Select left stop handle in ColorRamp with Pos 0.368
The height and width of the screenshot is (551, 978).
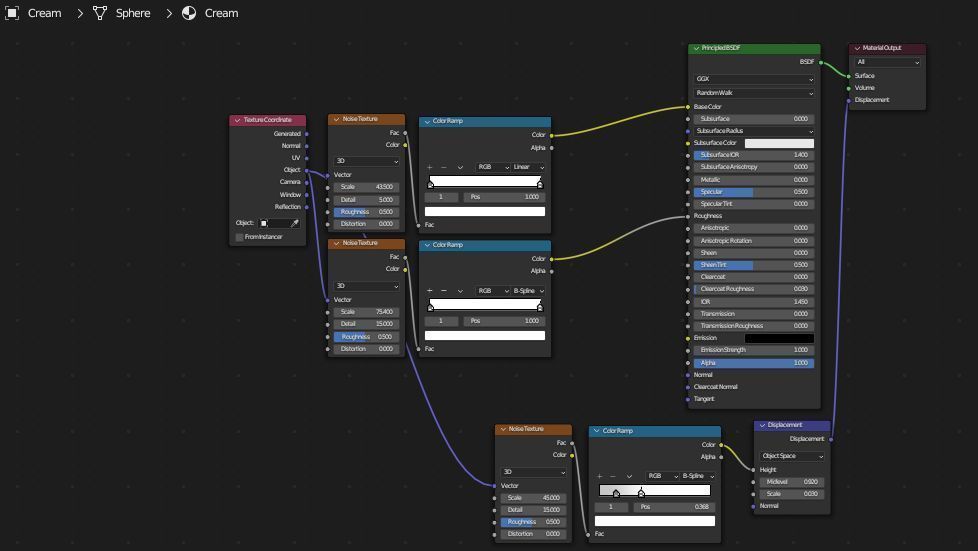click(616, 494)
